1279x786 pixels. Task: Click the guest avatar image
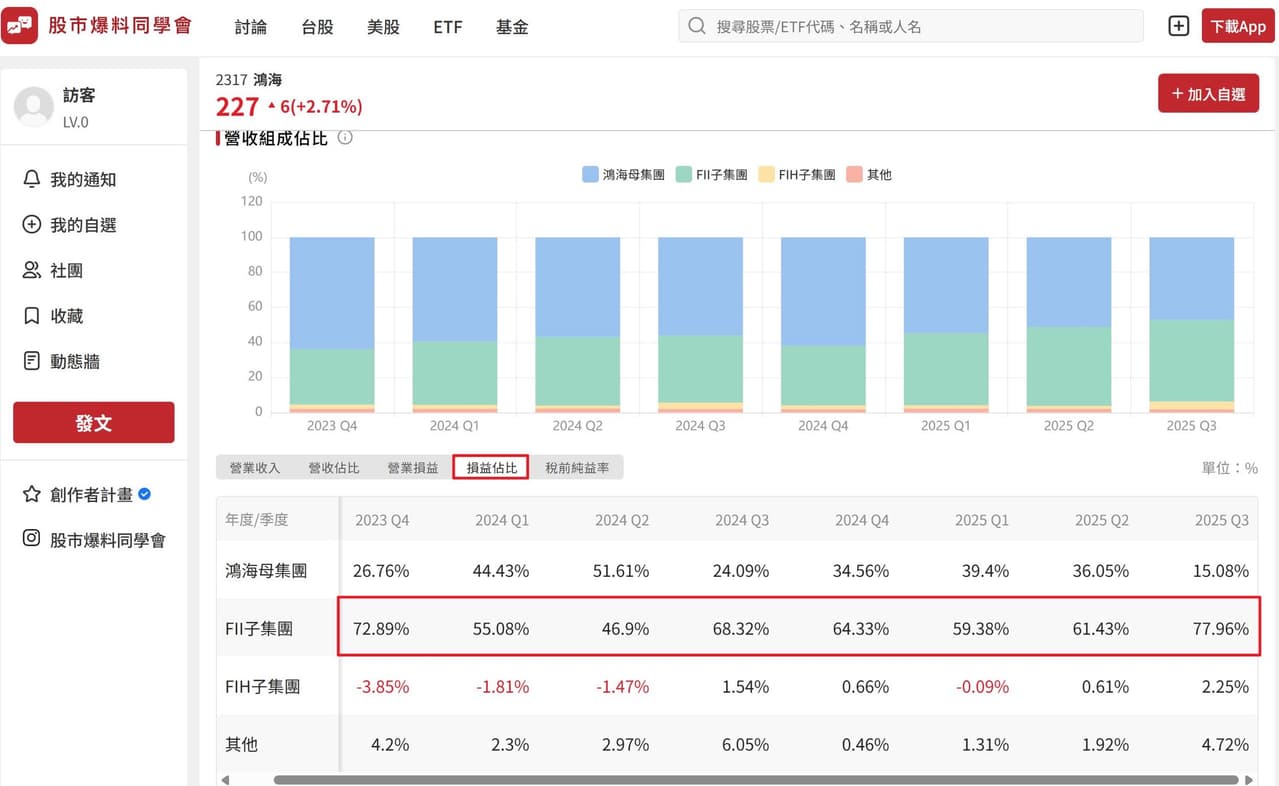click(x=34, y=107)
